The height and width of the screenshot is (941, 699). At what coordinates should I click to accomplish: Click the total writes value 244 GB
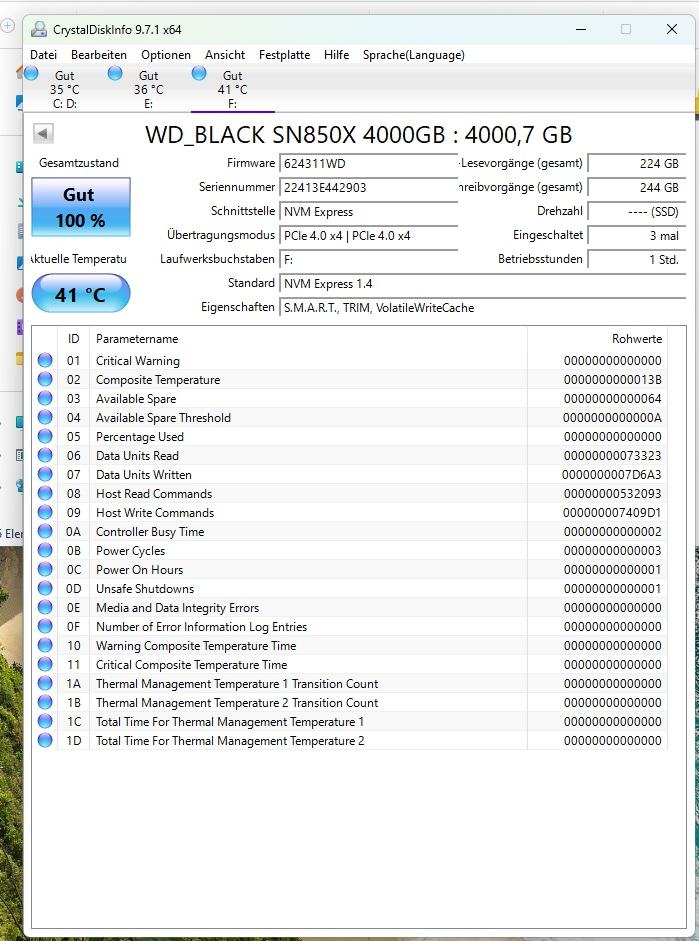(637, 187)
